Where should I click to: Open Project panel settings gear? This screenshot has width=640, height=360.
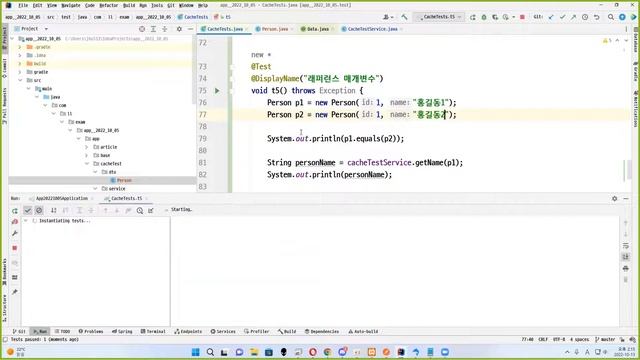tap(179, 29)
